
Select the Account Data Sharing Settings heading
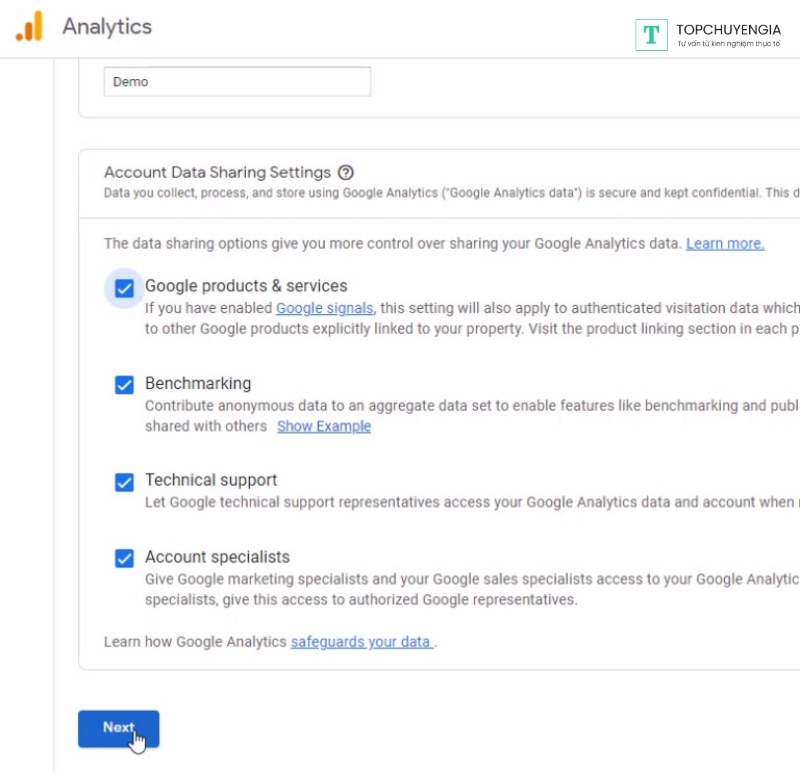[x=217, y=172]
